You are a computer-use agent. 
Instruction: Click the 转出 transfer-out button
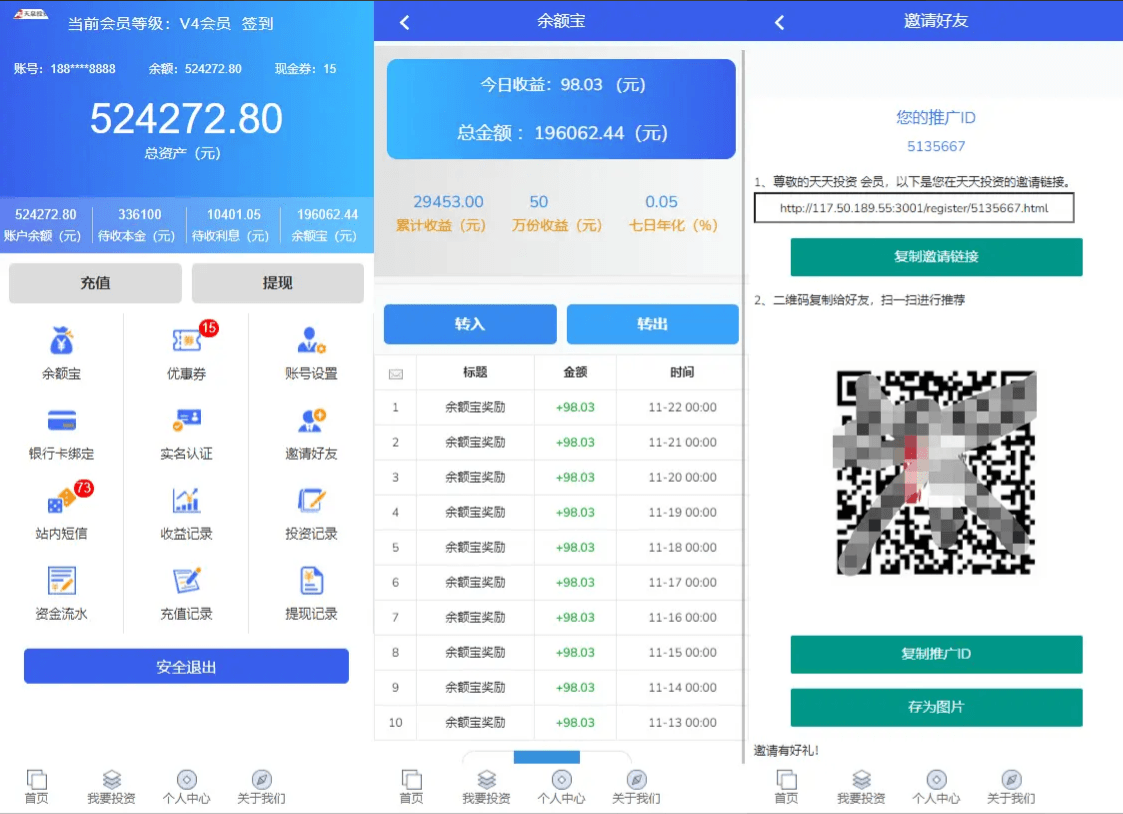[x=652, y=324]
